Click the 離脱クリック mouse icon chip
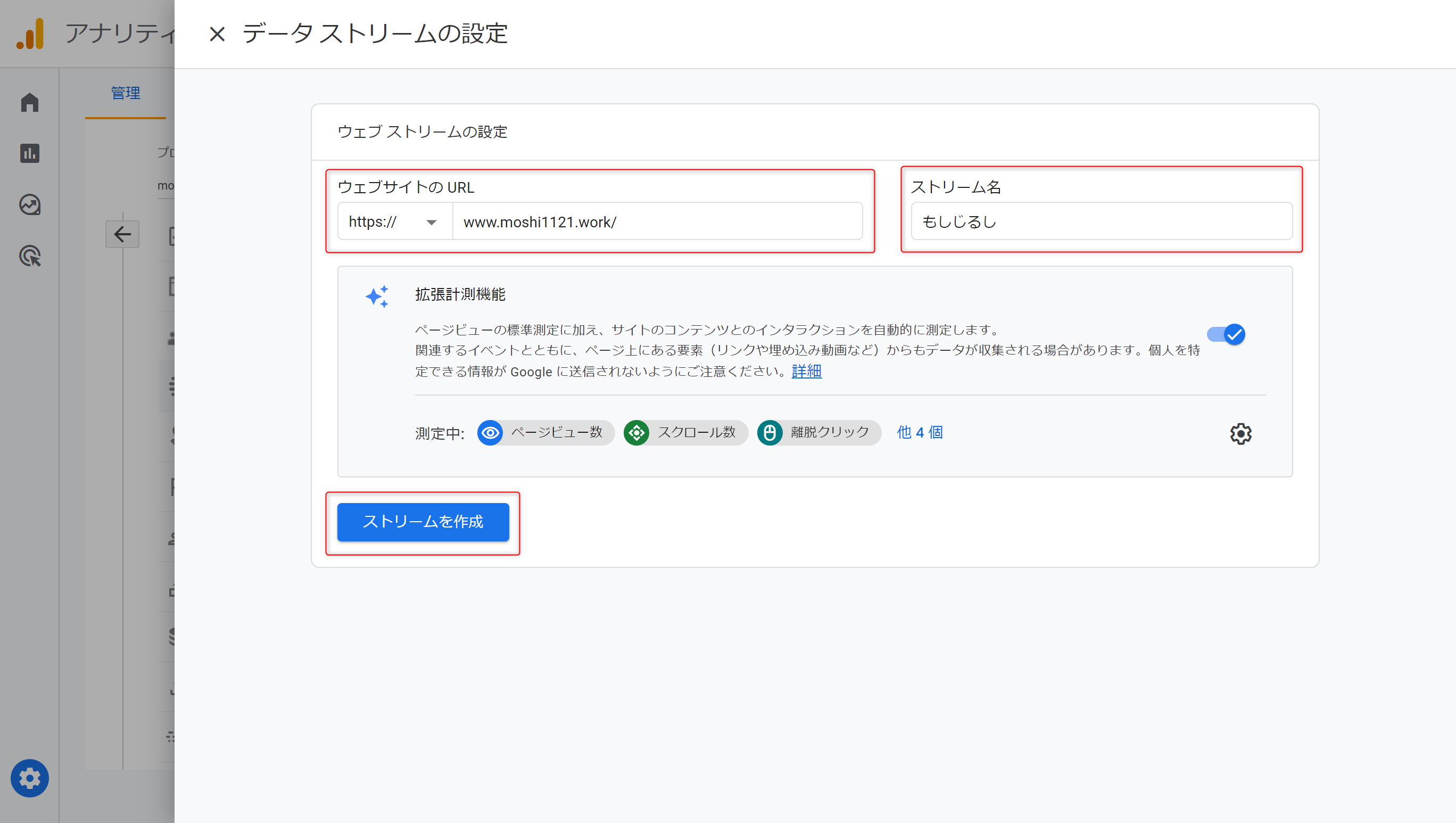 770,432
